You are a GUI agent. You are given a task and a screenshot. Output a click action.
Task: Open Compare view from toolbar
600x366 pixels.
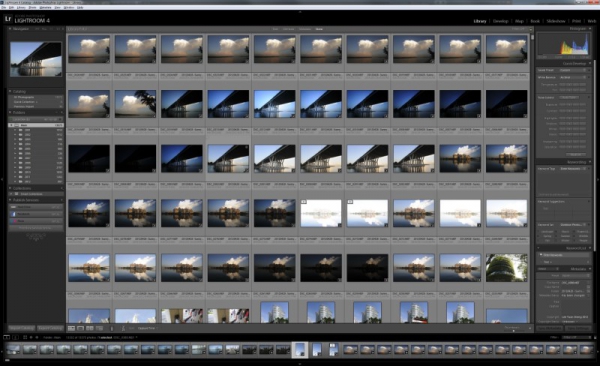click(90, 328)
